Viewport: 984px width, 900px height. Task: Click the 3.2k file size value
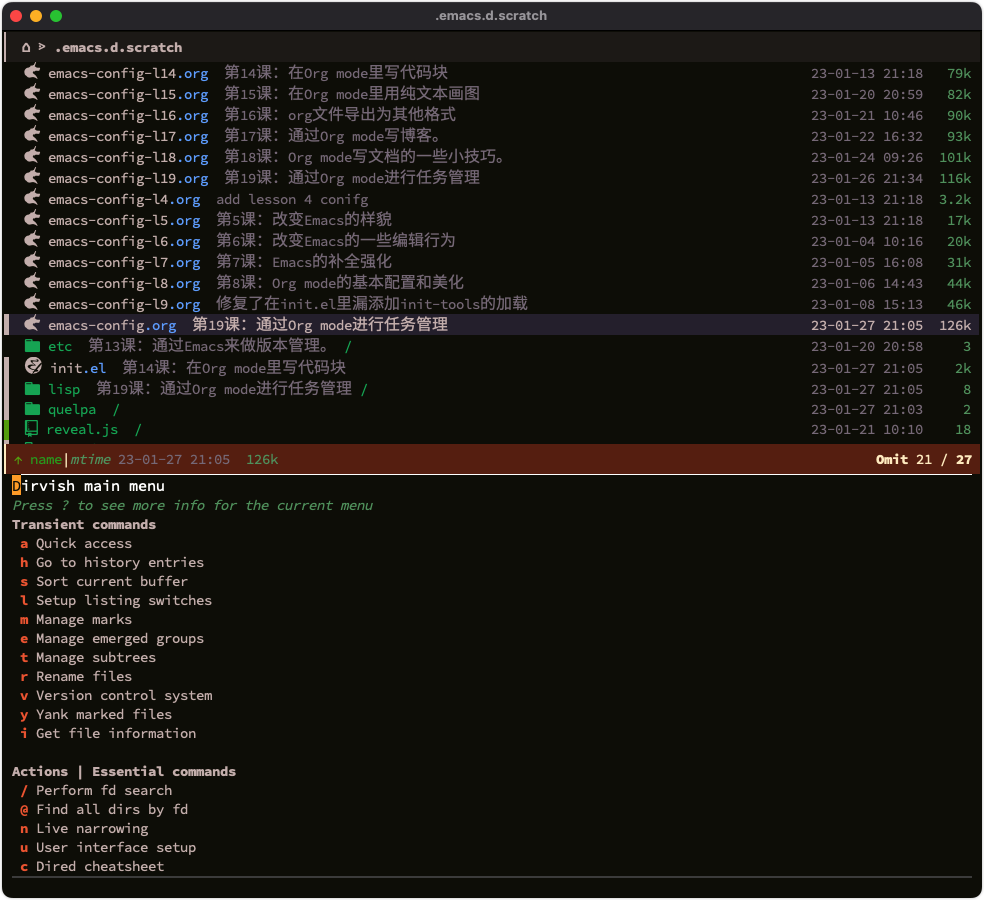tap(955, 200)
